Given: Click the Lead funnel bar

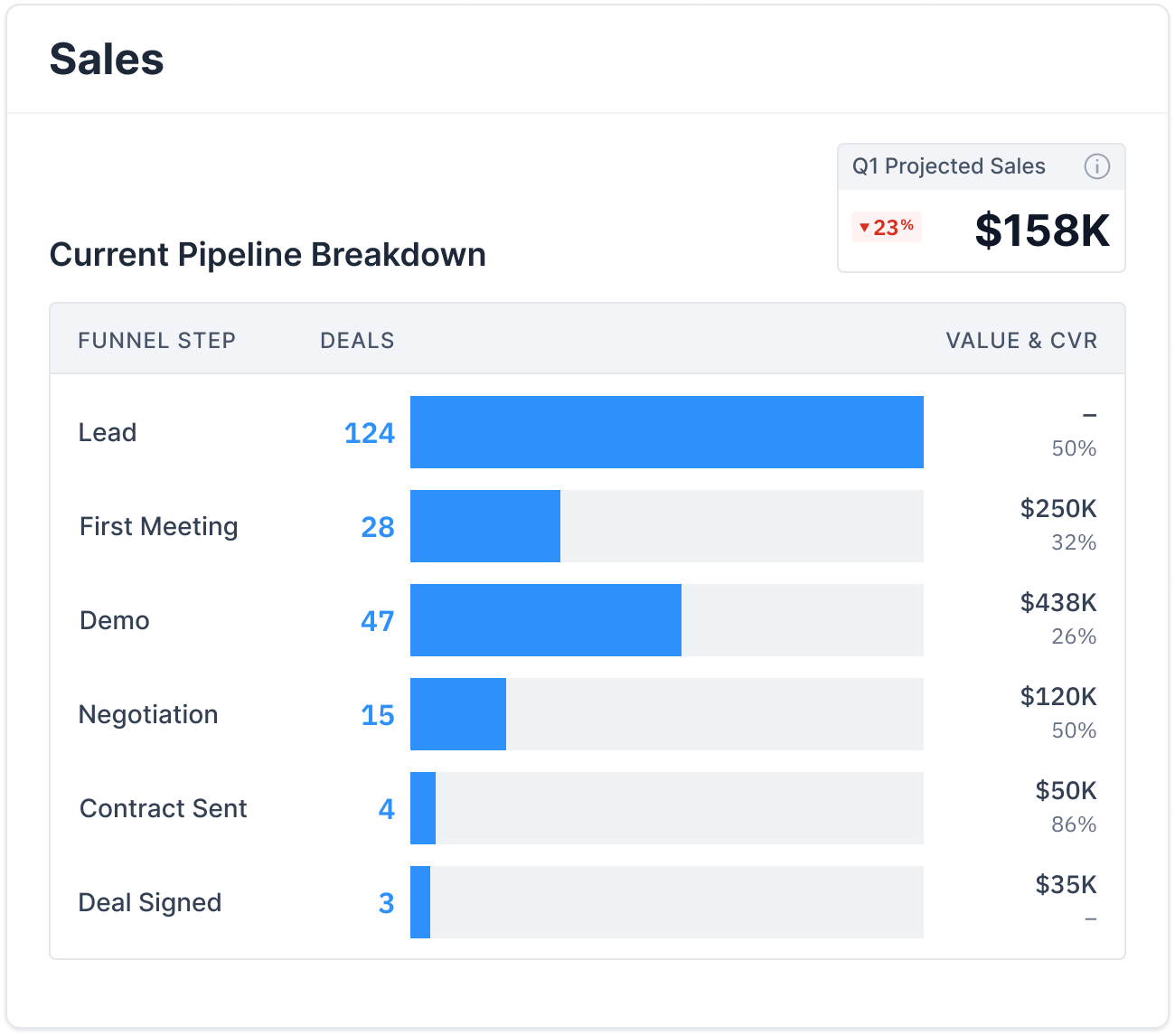Looking at the screenshot, I should 666,432.
